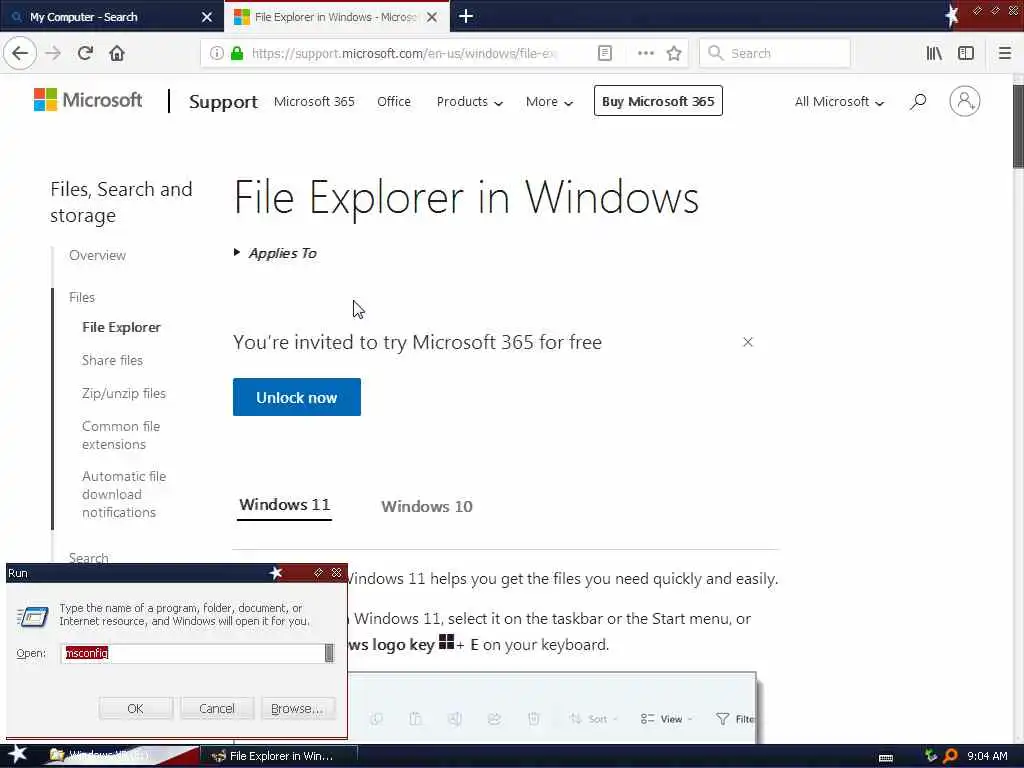Bookmark this page with the star icon

674,53
